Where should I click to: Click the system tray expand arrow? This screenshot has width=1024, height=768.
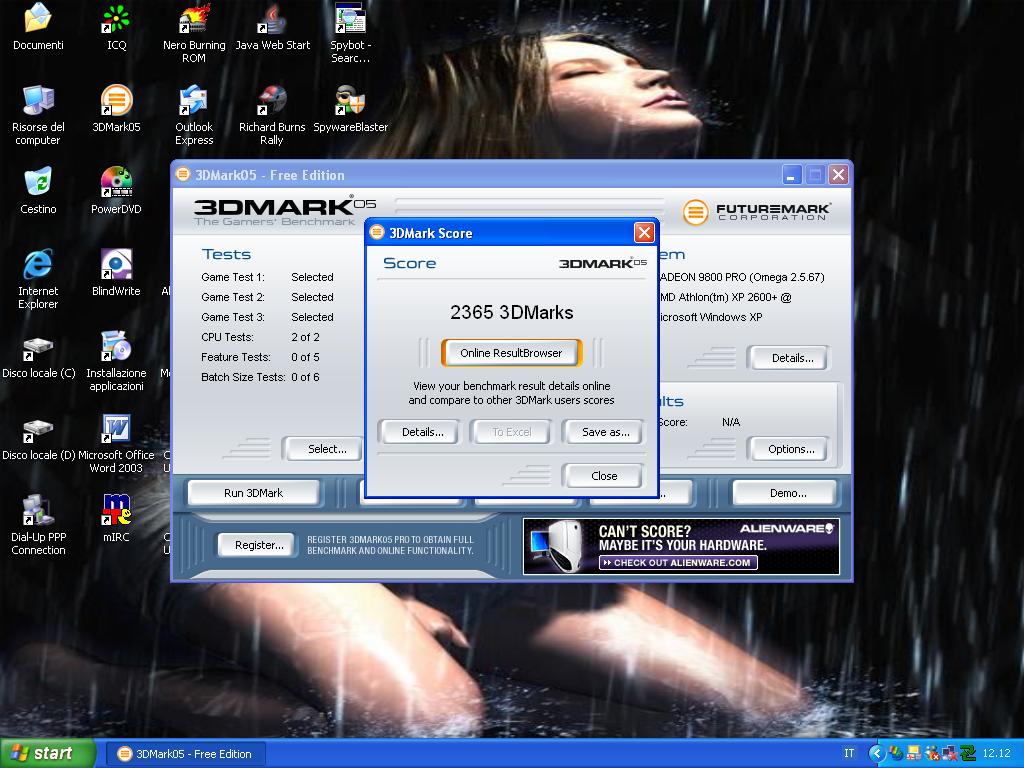(876, 754)
